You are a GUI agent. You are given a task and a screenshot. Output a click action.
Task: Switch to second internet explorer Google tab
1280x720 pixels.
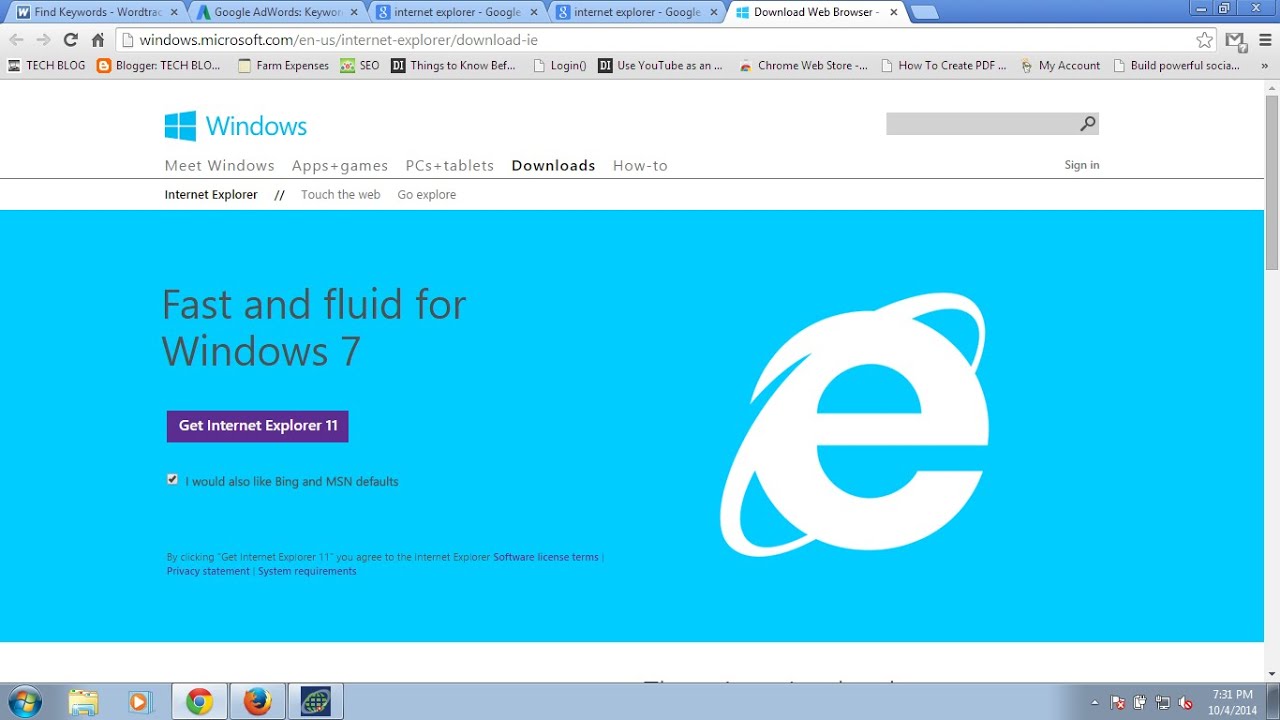tap(636, 12)
